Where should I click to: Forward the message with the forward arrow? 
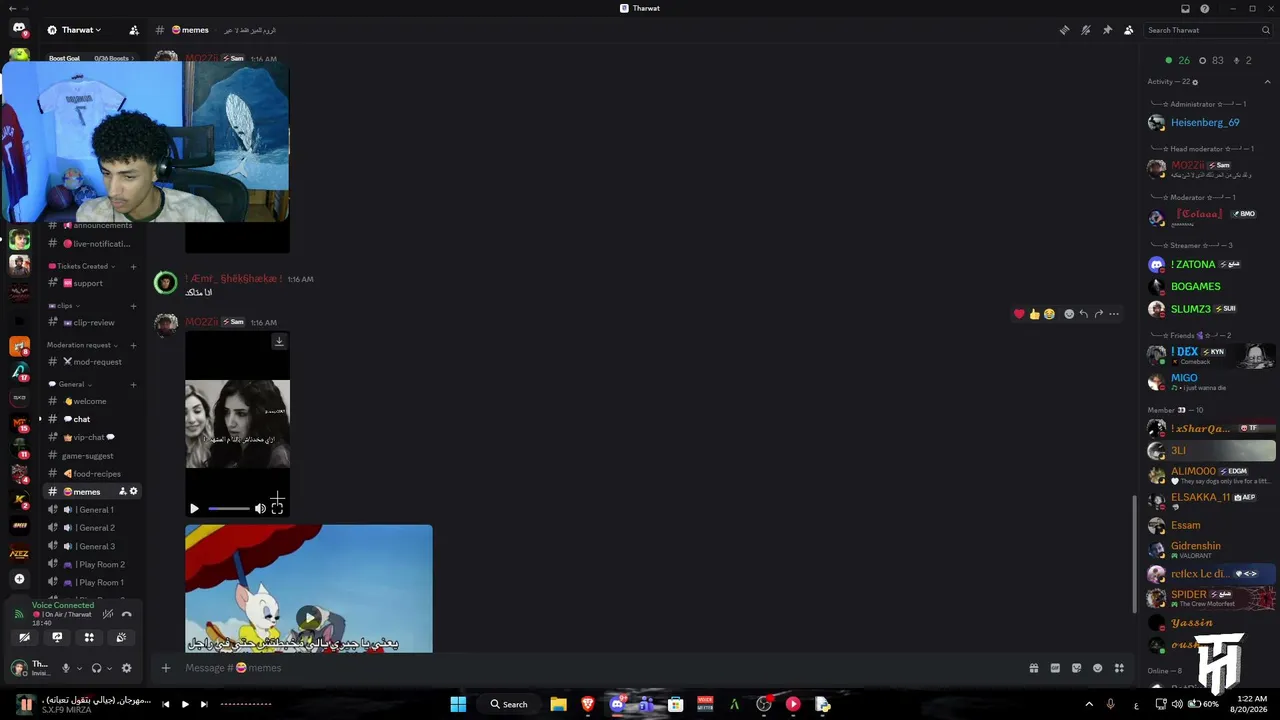1098,314
